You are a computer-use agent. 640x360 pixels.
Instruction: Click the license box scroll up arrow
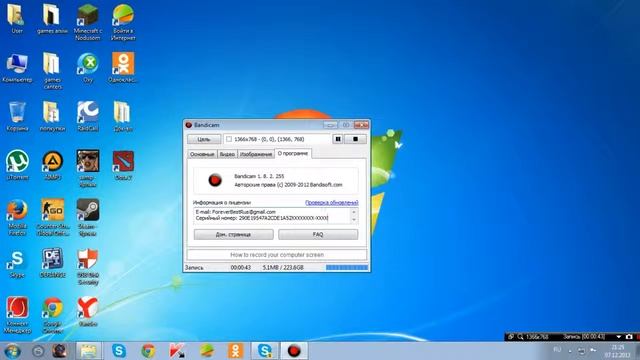(x=354, y=211)
